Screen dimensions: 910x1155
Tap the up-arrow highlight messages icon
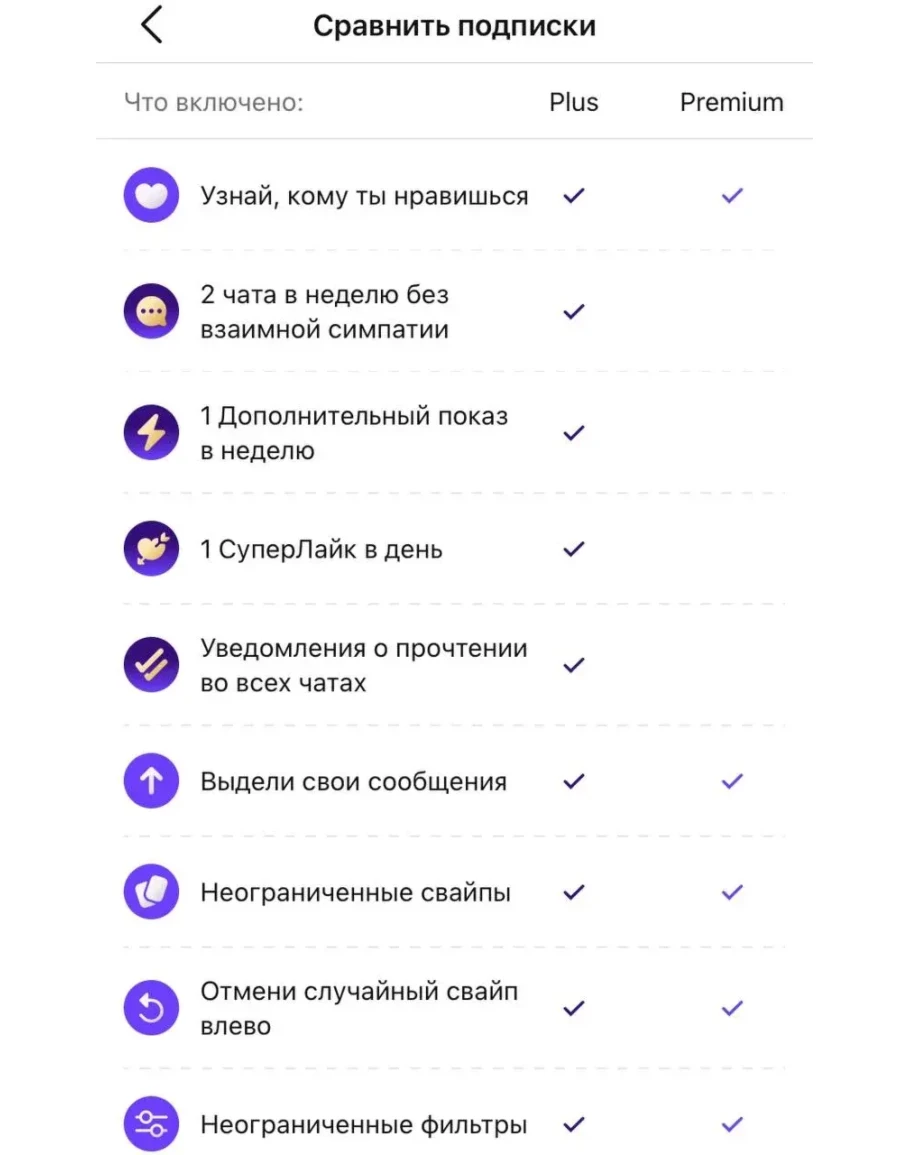click(x=151, y=781)
